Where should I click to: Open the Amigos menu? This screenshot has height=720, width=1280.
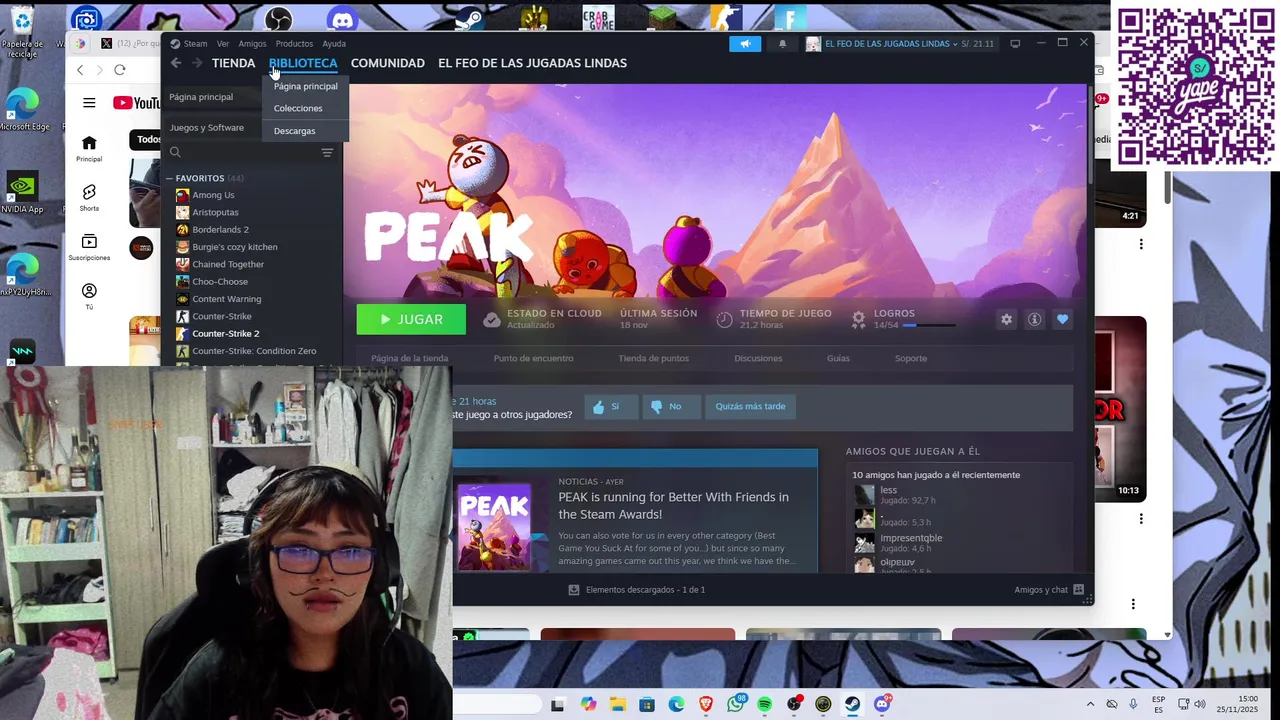coord(252,44)
